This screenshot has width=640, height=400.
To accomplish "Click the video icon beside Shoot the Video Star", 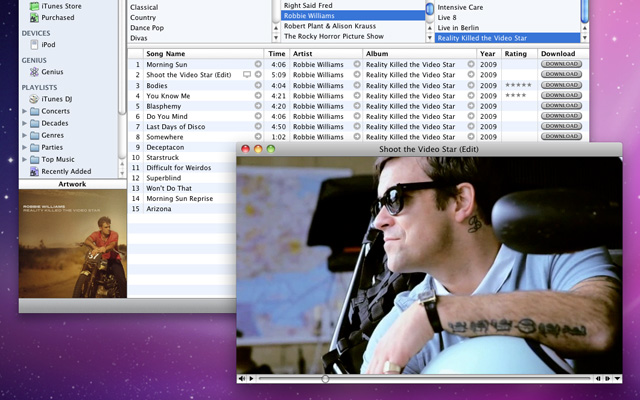I will 247,75.
